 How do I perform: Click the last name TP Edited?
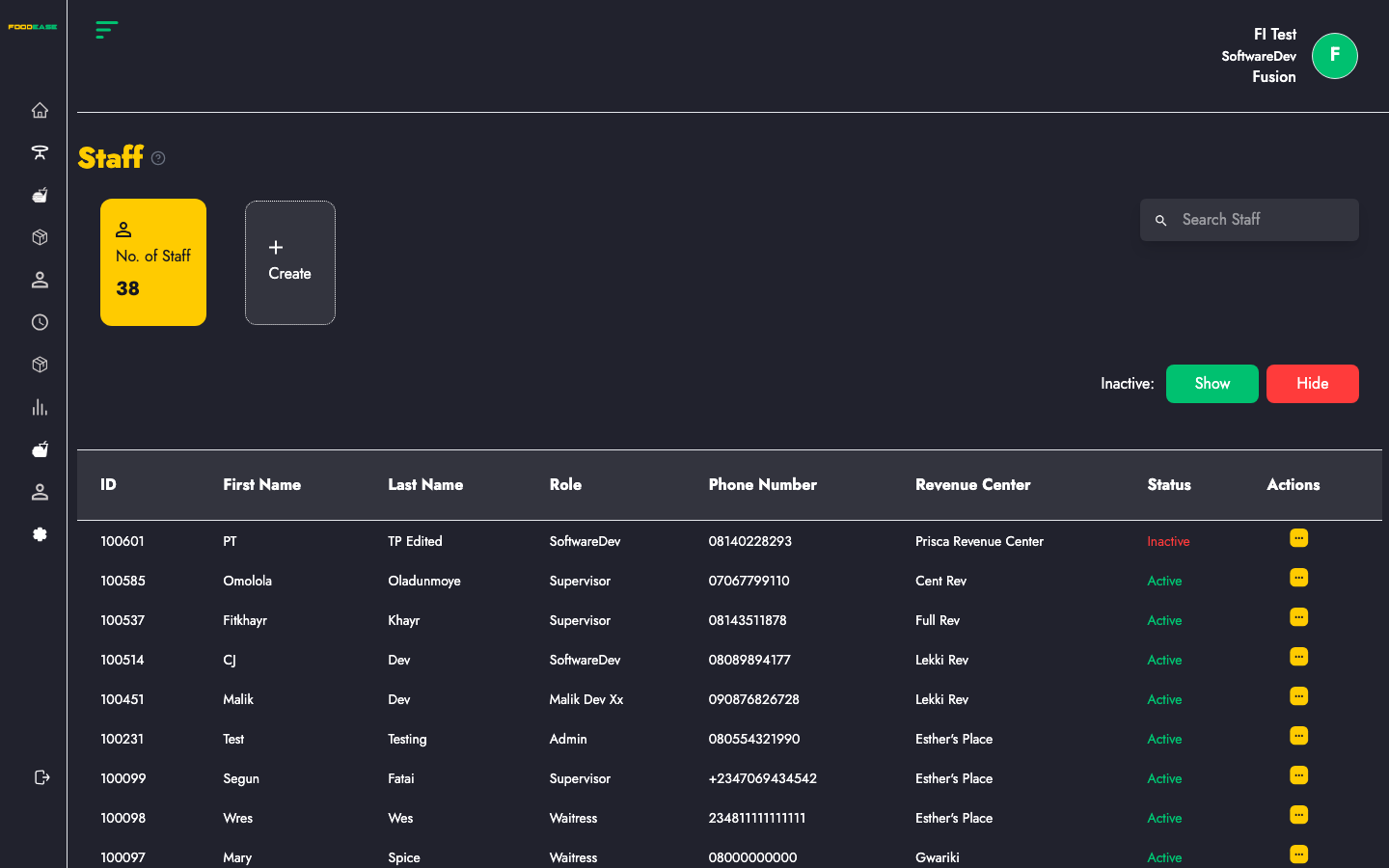click(415, 542)
